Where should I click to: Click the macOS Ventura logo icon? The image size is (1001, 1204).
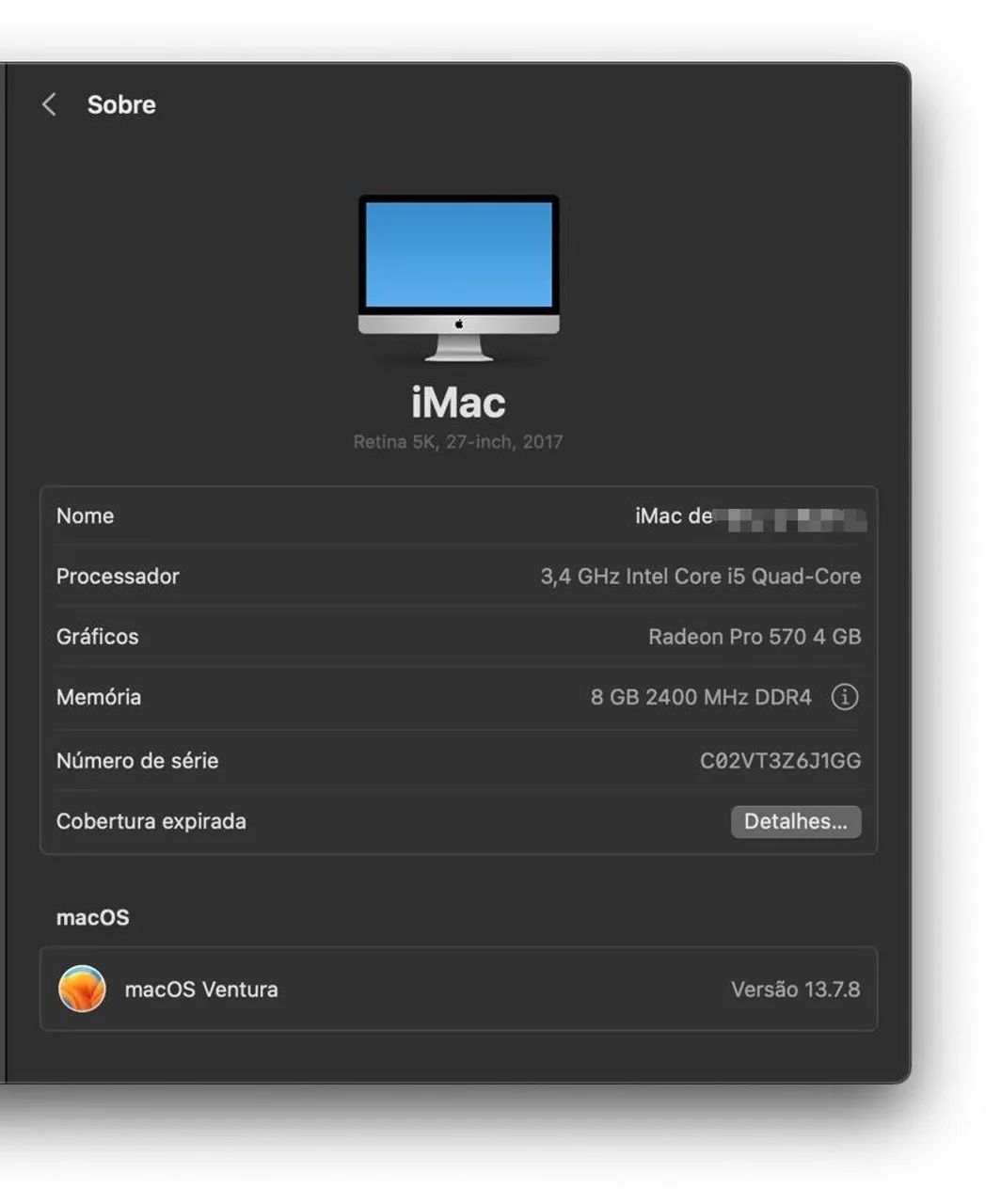point(82,989)
